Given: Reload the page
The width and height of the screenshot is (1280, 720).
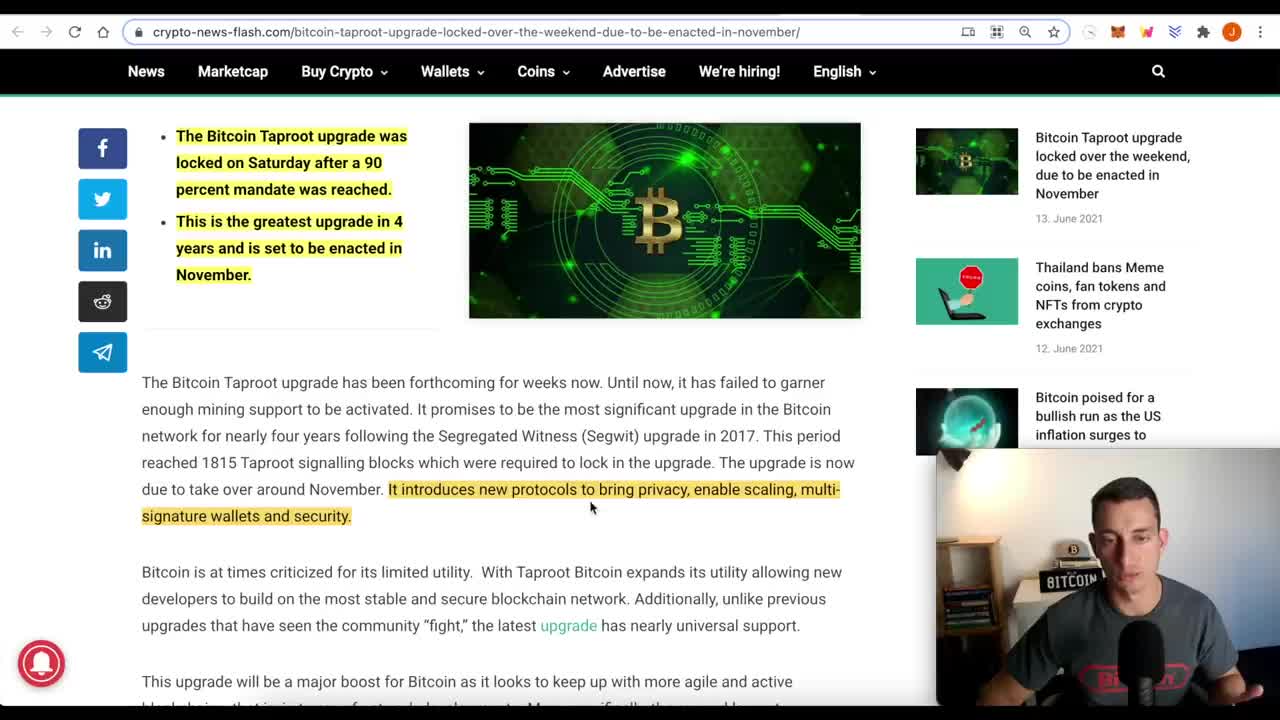Looking at the screenshot, I should pyautogui.click(x=75, y=32).
